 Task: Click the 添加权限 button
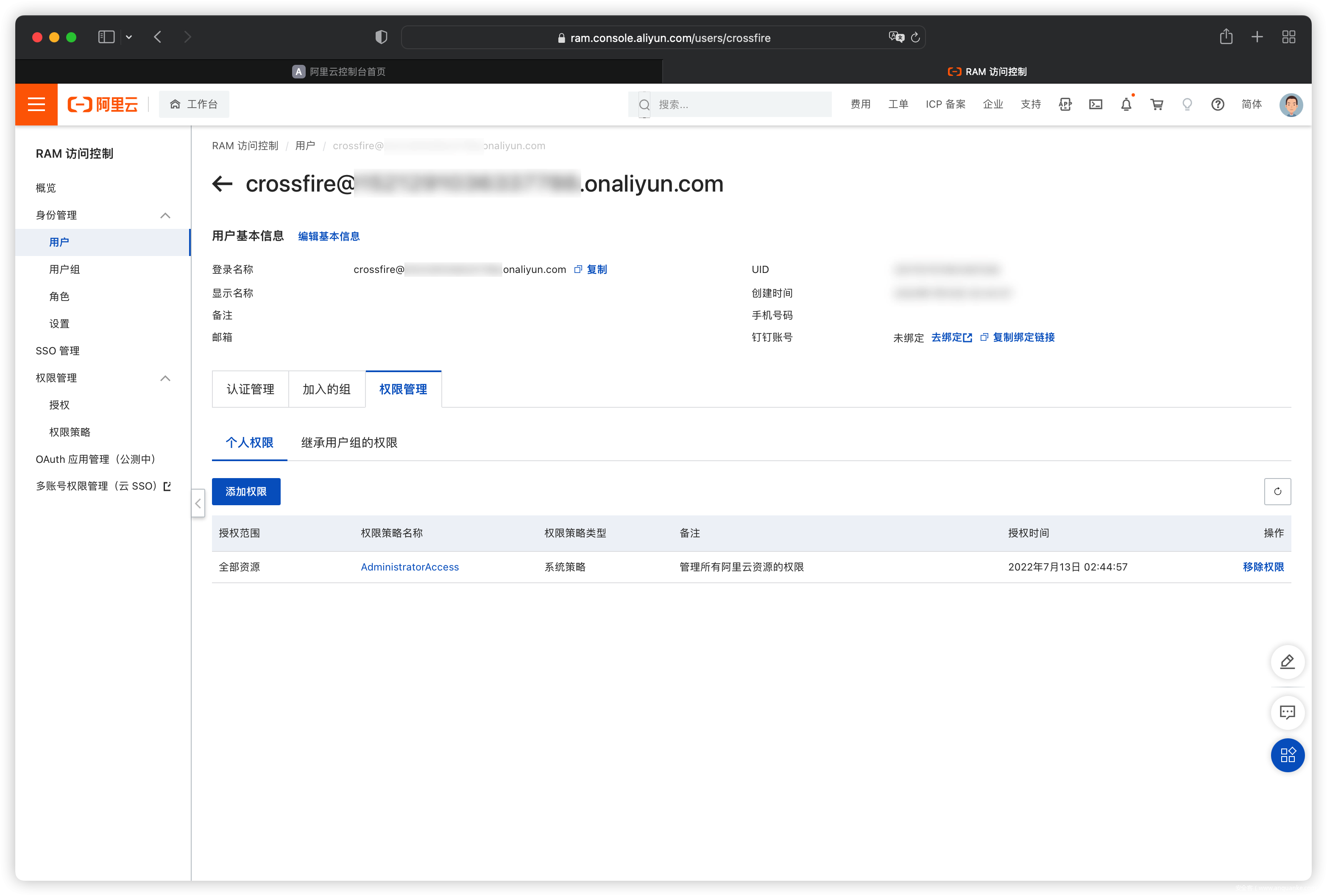tap(245, 491)
